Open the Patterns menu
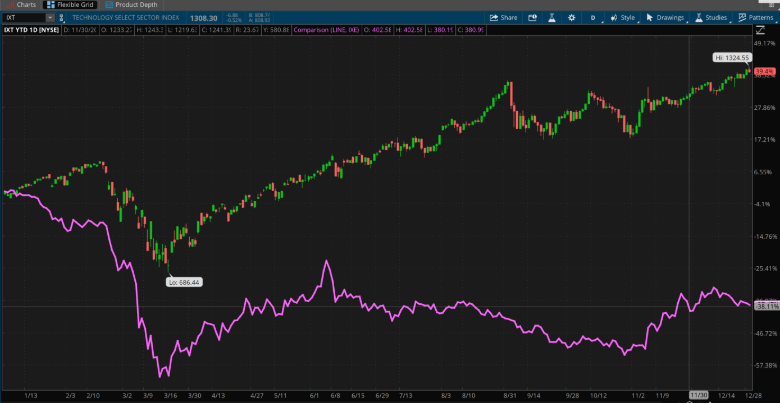 click(756, 17)
